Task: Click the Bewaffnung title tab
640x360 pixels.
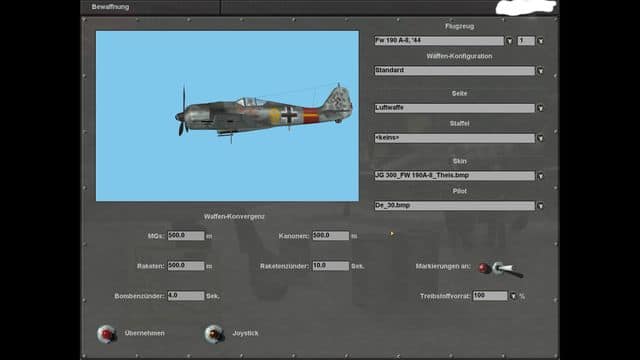Action: click(110, 7)
